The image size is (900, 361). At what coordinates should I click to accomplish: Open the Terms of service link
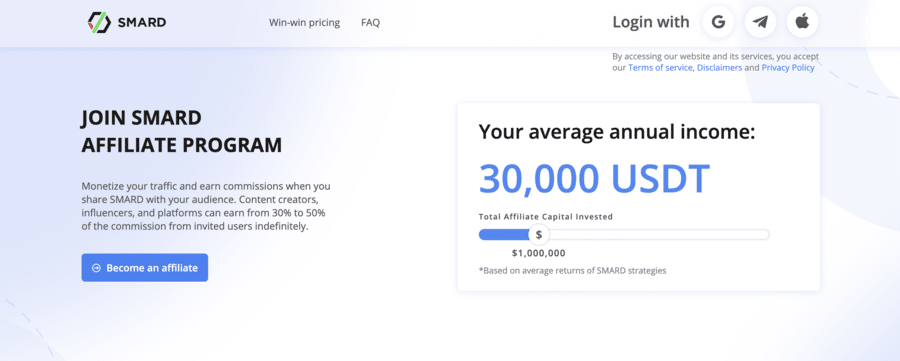[660, 68]
